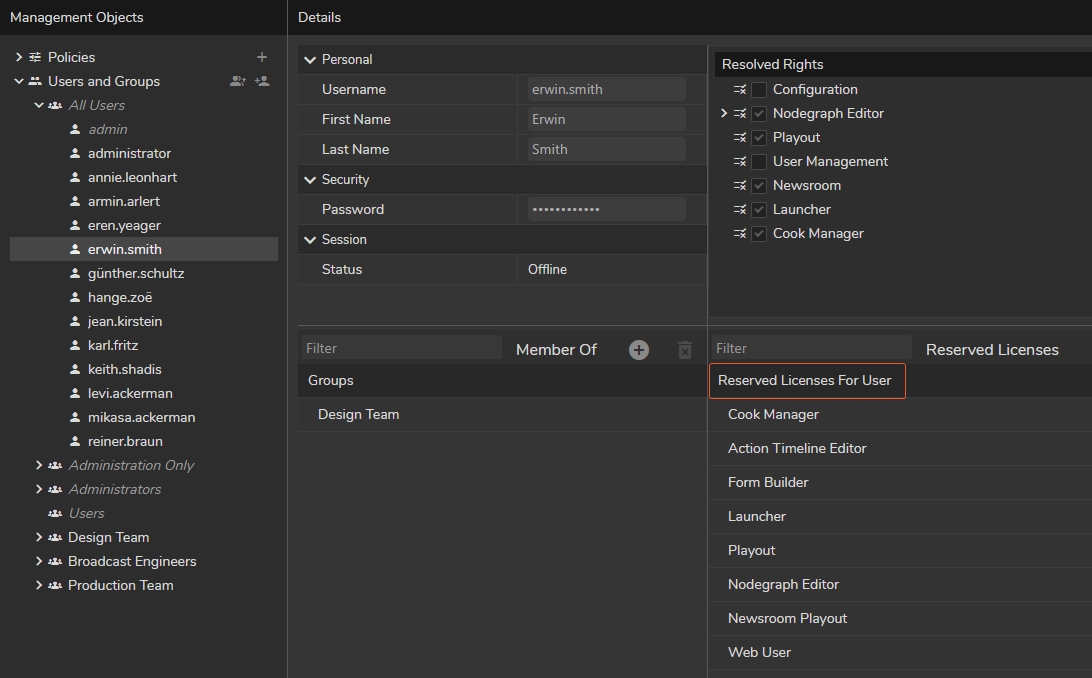Click the First Name input field
The image size is (1092, 678).
(606, 119)
